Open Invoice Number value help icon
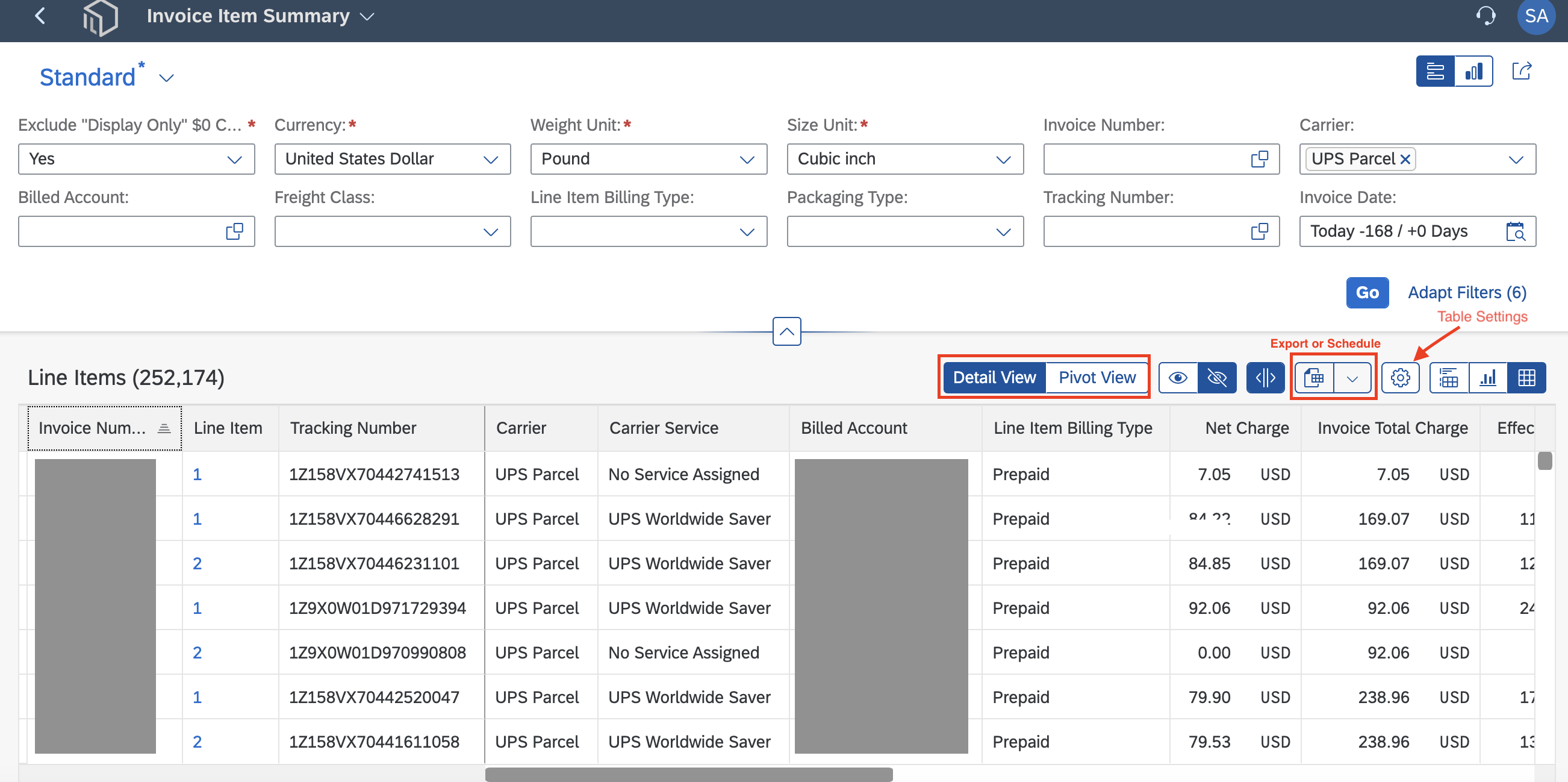1568x782 pixels. coord(1259,159)
